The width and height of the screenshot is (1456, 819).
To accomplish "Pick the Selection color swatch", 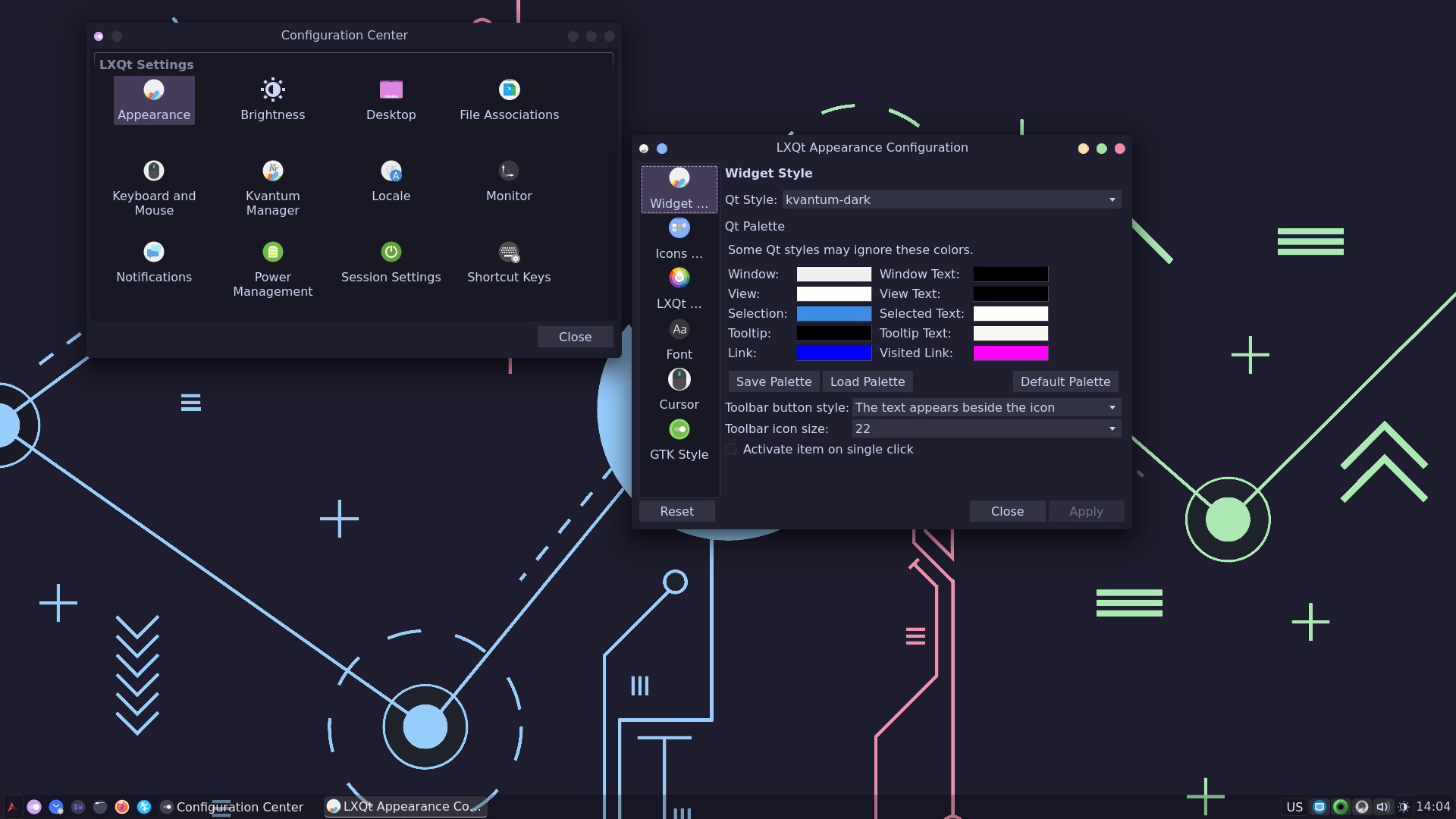I will click(833, 313).
